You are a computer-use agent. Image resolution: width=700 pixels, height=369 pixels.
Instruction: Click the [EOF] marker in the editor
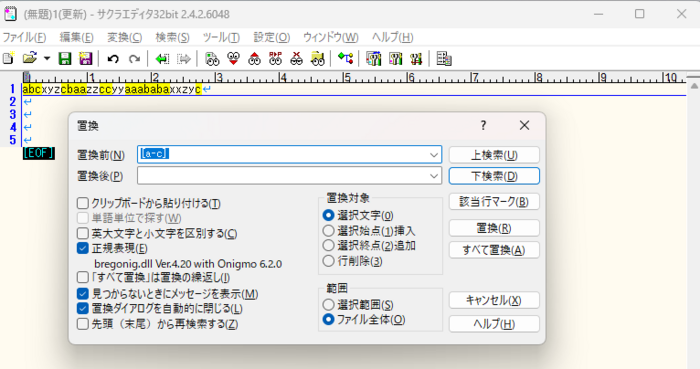coord(39,153)
